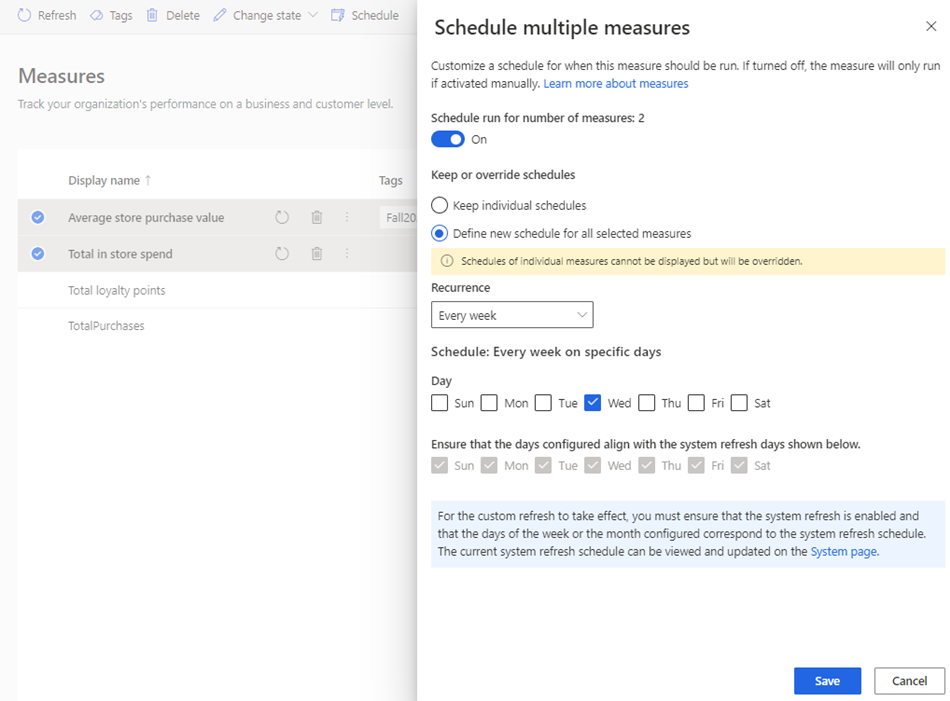Click the Schedule calendar icon in the toolbar
950x701 pixels.
coord(340,15)
